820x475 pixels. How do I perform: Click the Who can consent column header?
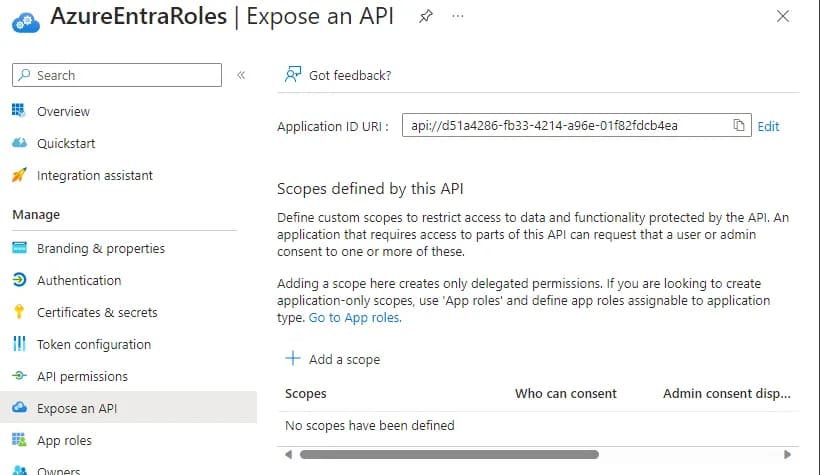pos(565,393)
